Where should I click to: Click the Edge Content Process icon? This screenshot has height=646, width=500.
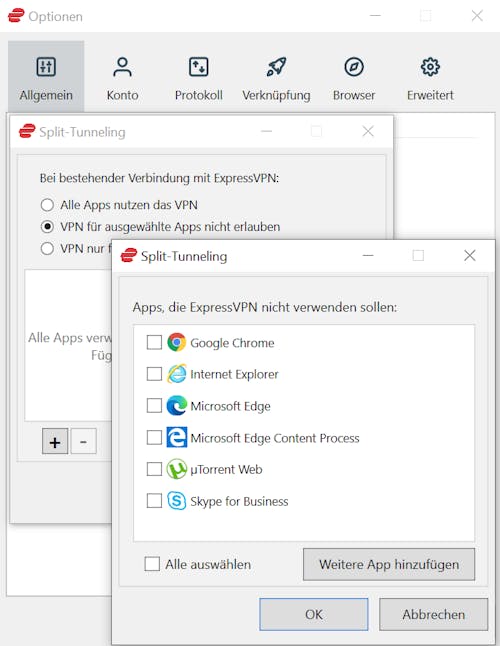click(177, 437)
